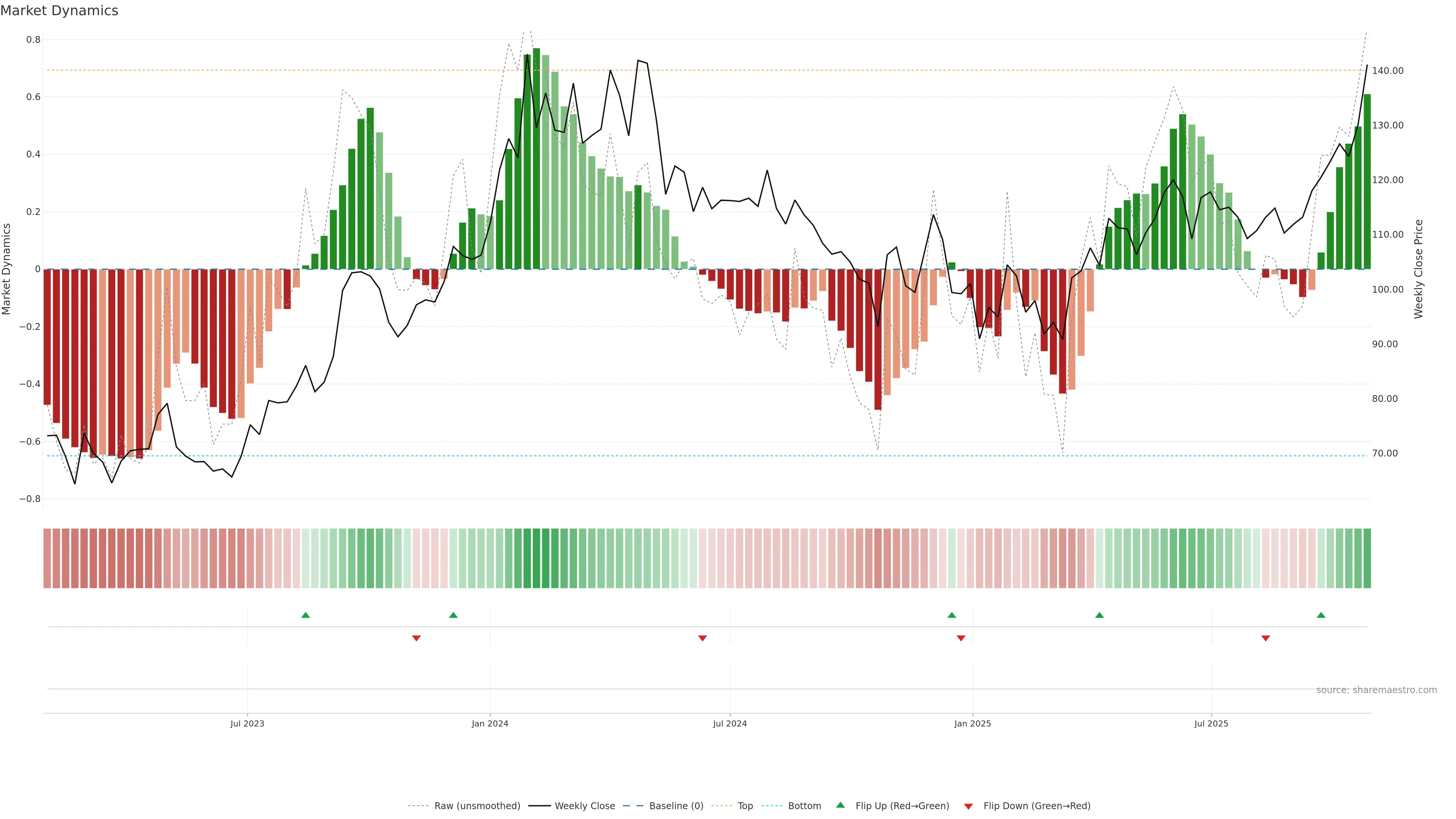Click the last green flip-up triangle marker

tap(1321, 615)
